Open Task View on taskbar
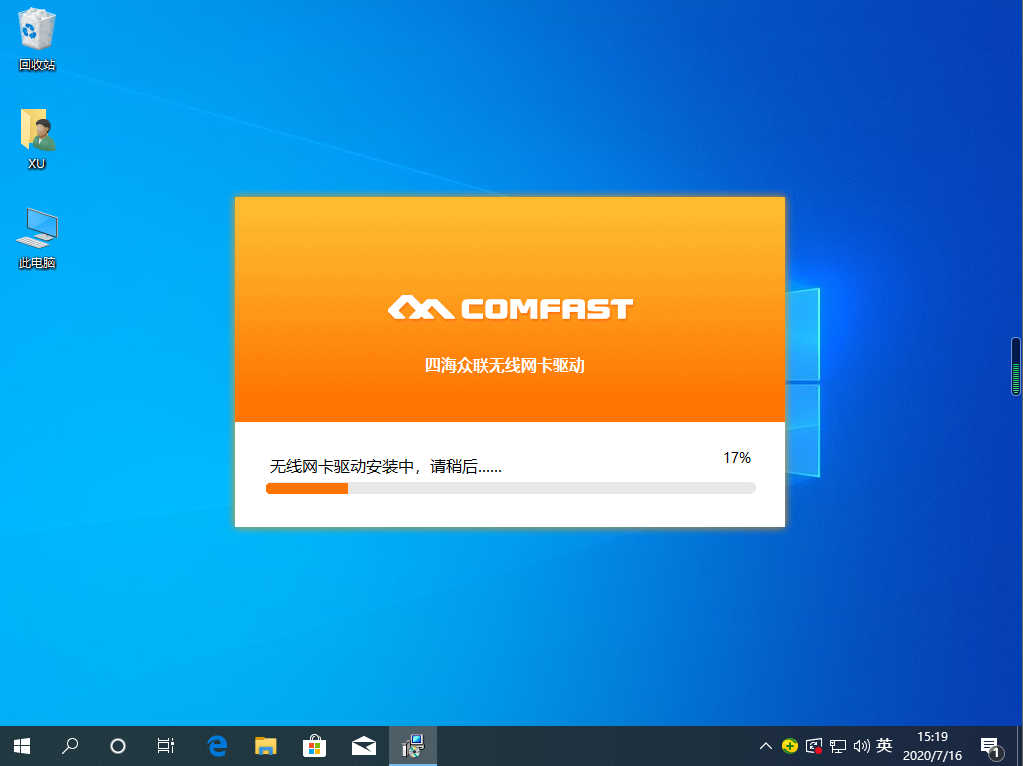 tap(166, 746)
